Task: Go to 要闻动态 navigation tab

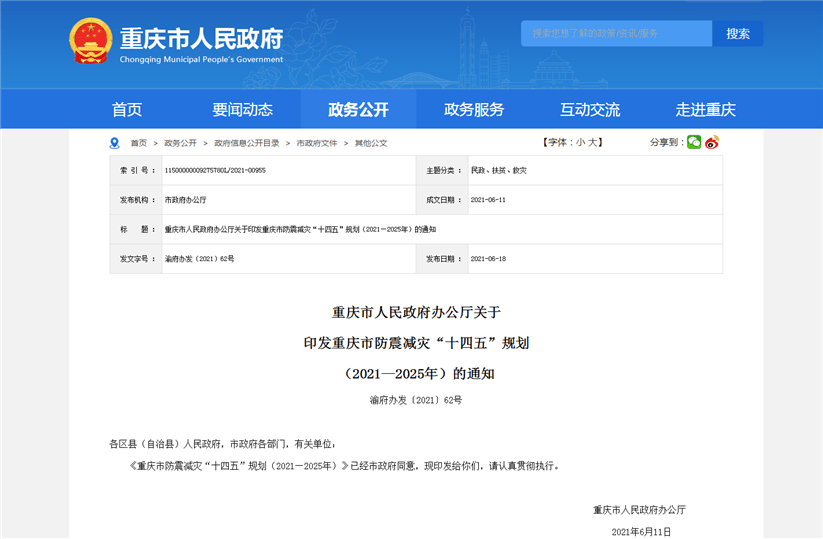Action: pyautogui.click(x=242, y=110)
